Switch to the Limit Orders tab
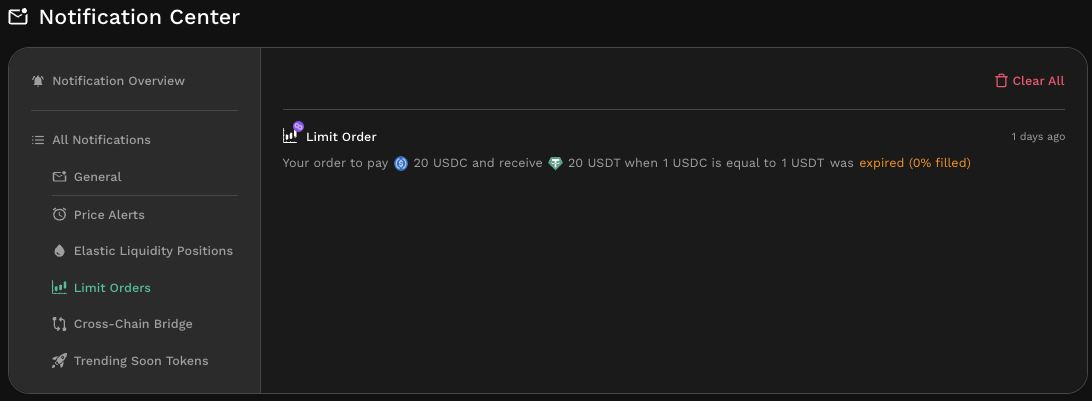The width and height of the screenshot is (1092, 401). (111, 288)
